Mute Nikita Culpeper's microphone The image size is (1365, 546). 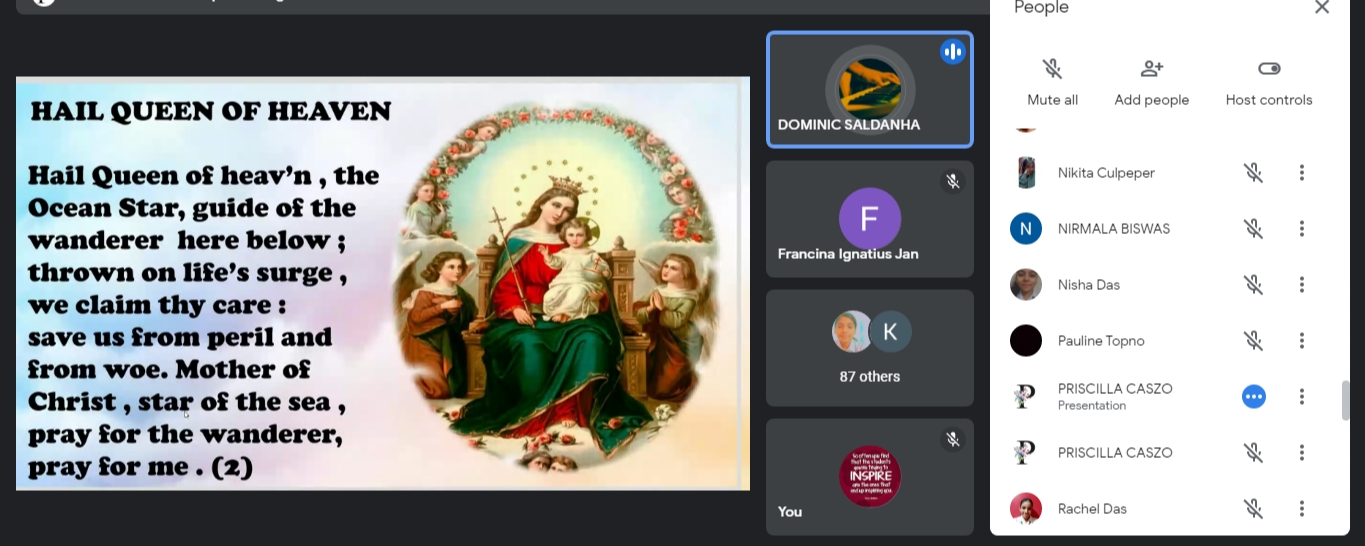click(1253, 173)
